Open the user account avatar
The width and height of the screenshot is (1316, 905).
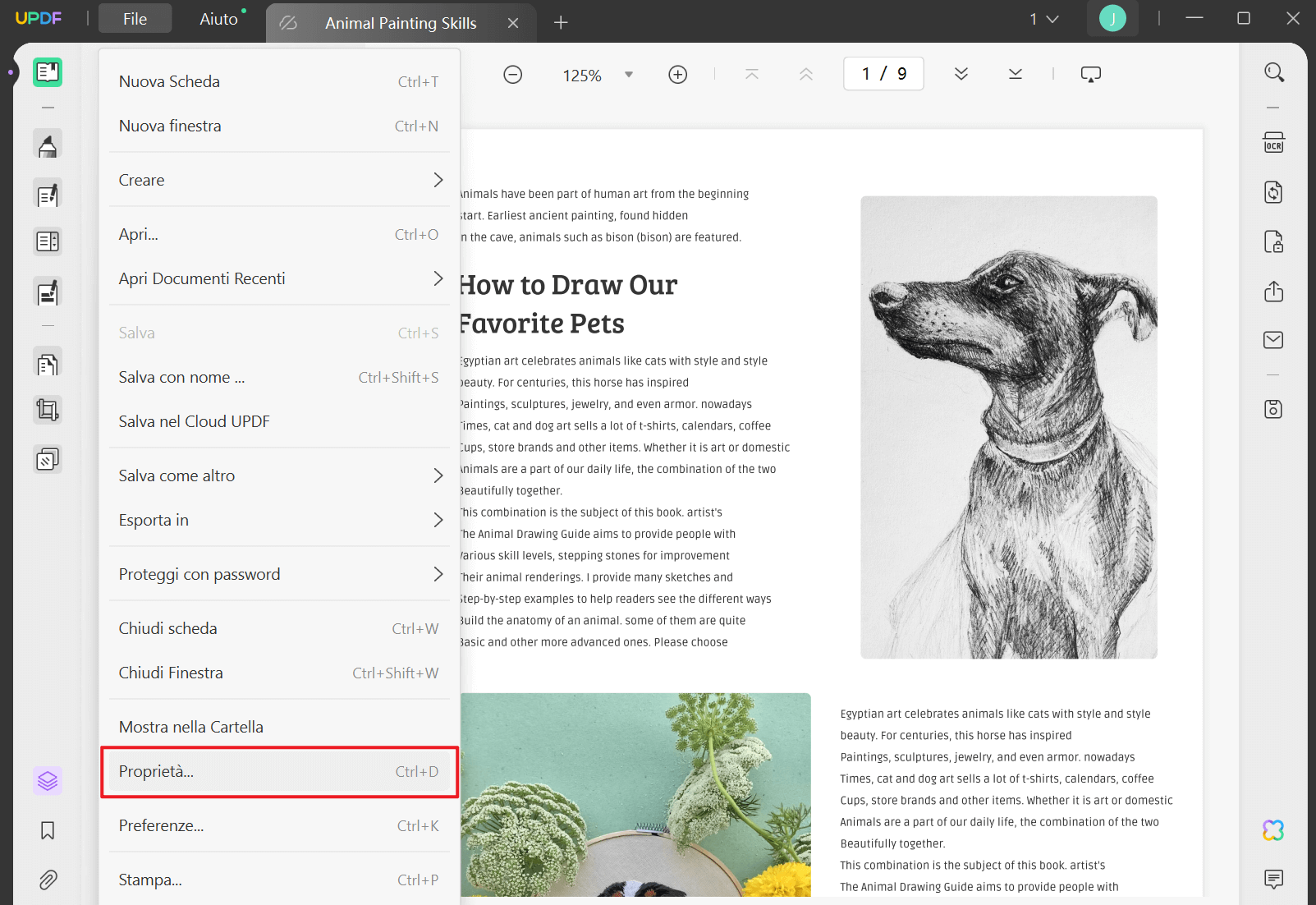1112,18
